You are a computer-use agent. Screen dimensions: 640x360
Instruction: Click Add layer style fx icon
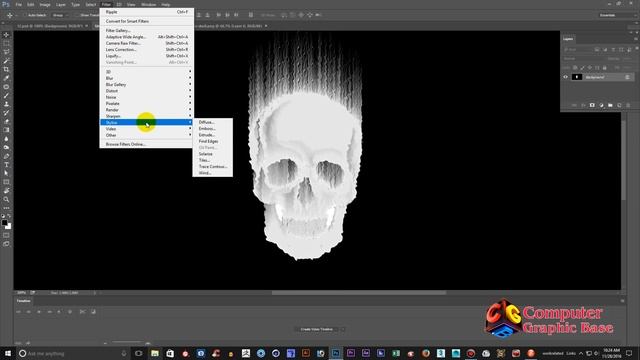tap(583, 105)
